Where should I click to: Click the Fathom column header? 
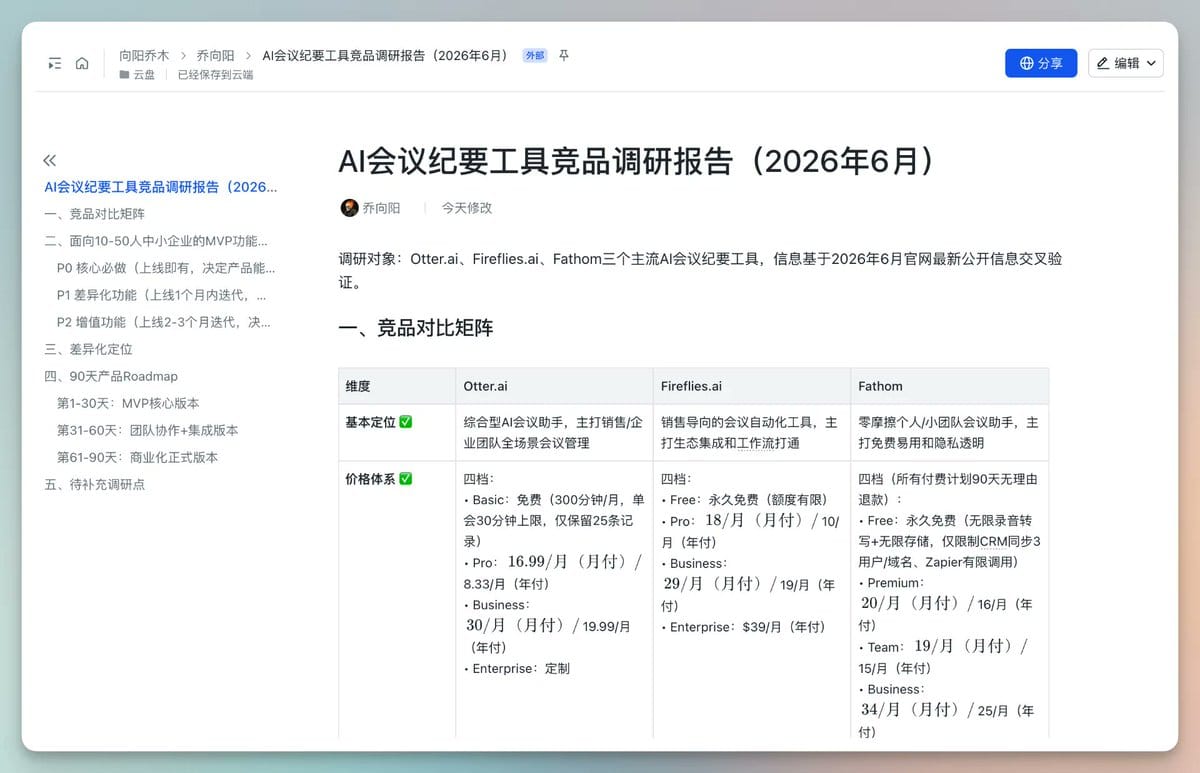(949, 386)
